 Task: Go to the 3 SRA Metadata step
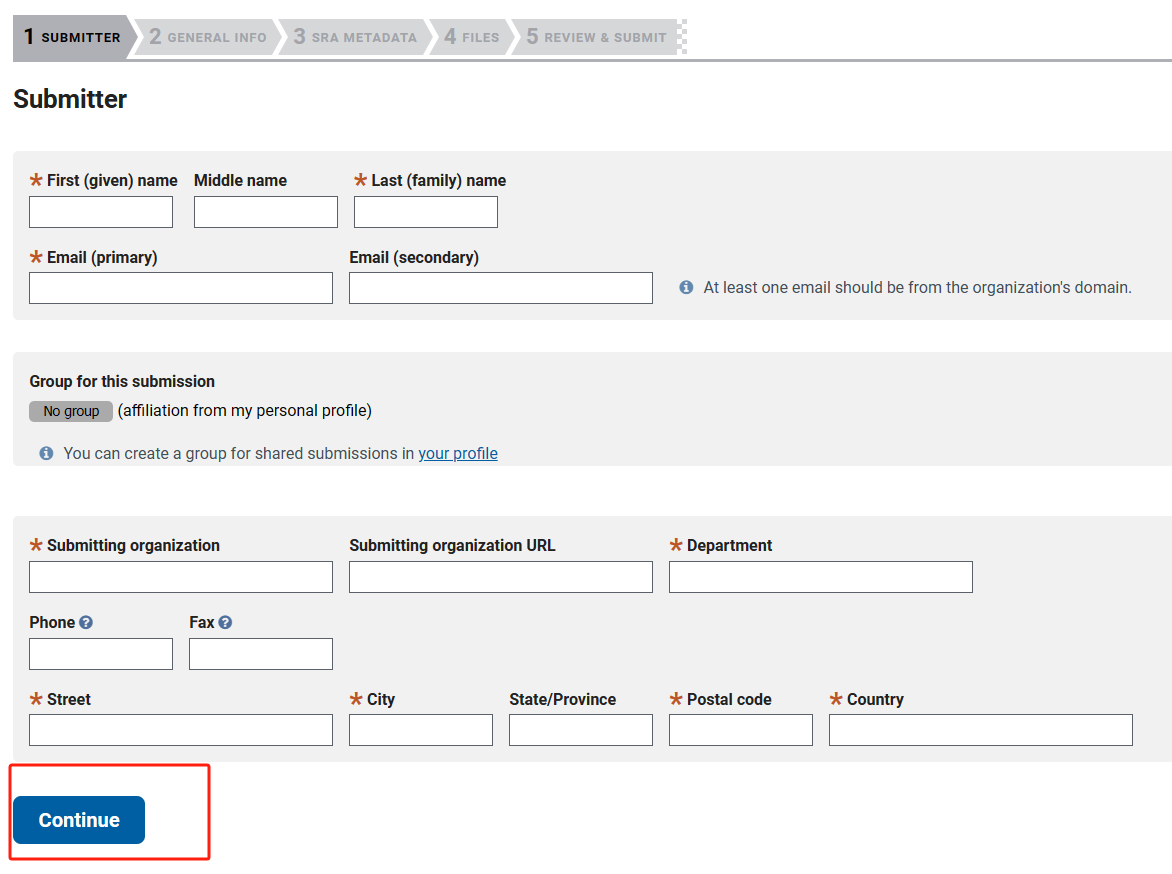click(355, 37)
